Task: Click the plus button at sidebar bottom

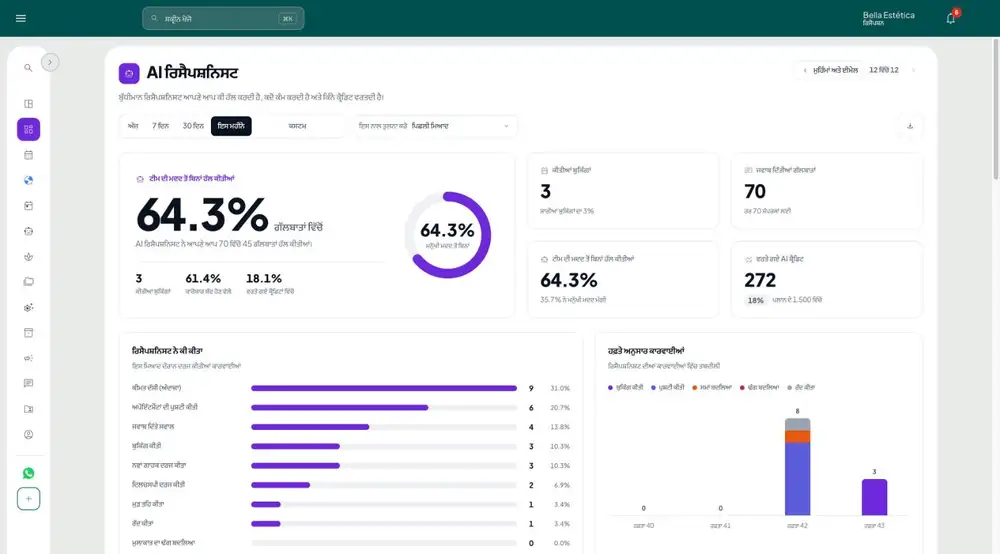Action: pyautogui.click(x=28, y=499)
